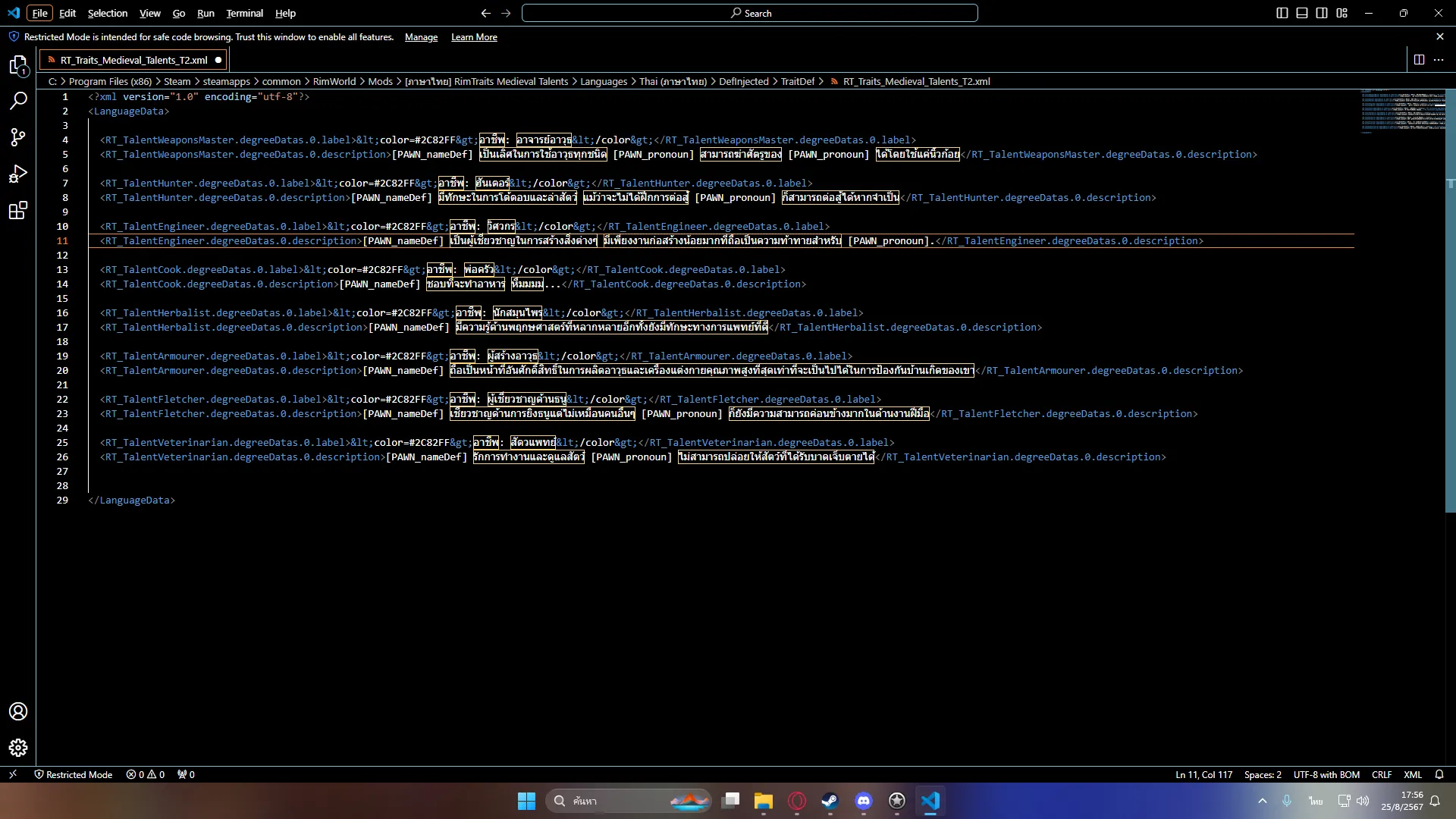Open the Accounts menu icon
This screenshot has height=819, width=1456.
(x=18, y=711)
